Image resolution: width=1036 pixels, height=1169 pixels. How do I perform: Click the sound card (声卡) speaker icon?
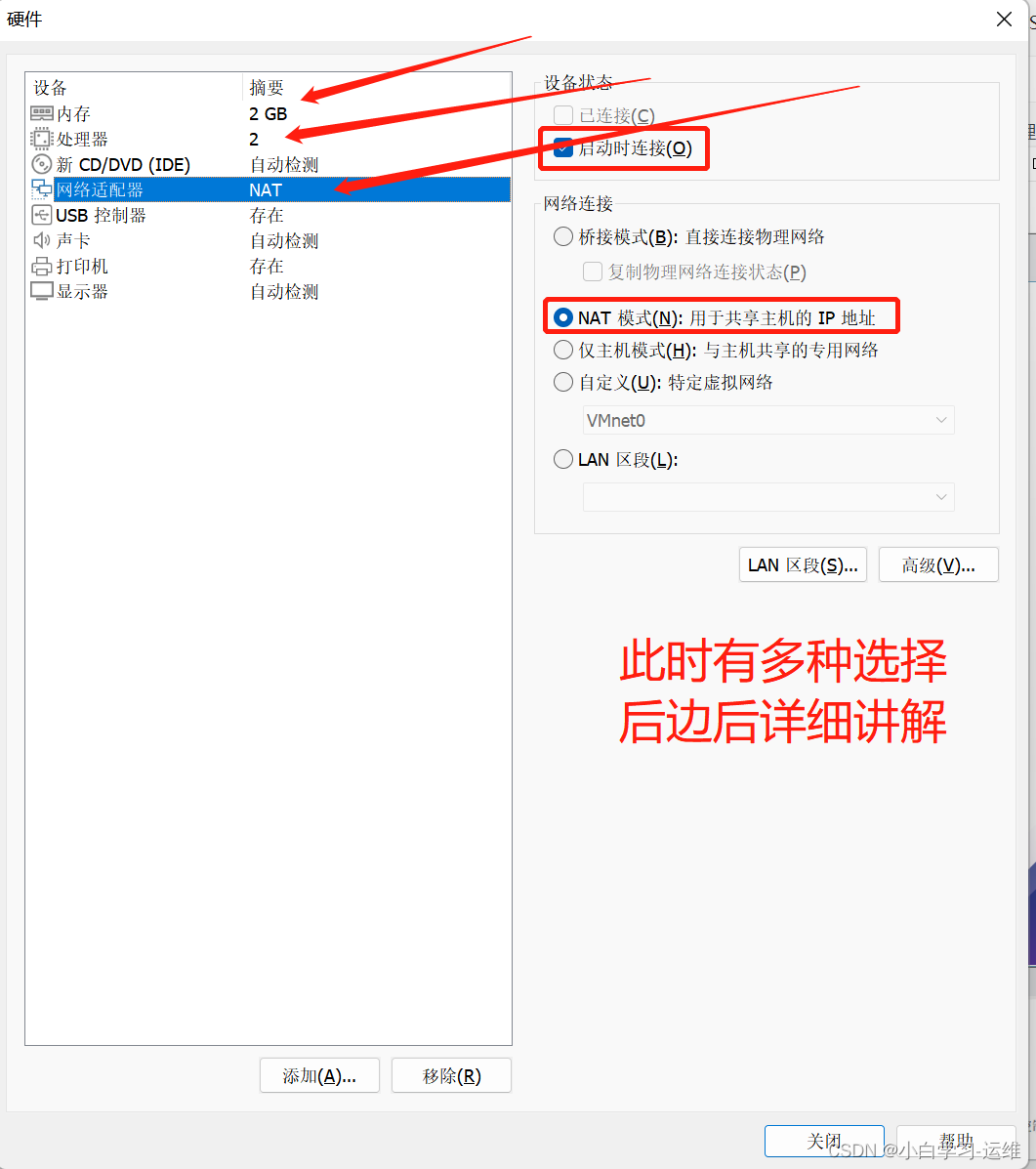42,240
